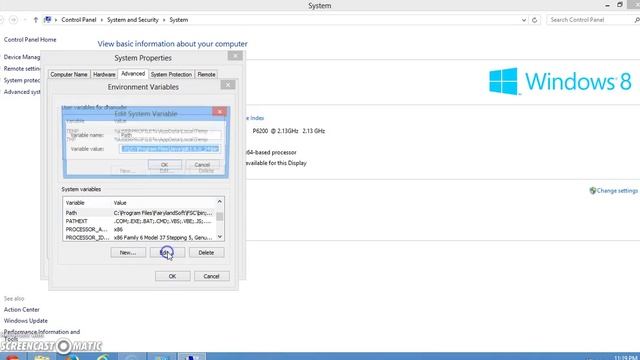The image size is (640, 360).
Task: Open Control Panel Home
Action: [x=30, y=40]
